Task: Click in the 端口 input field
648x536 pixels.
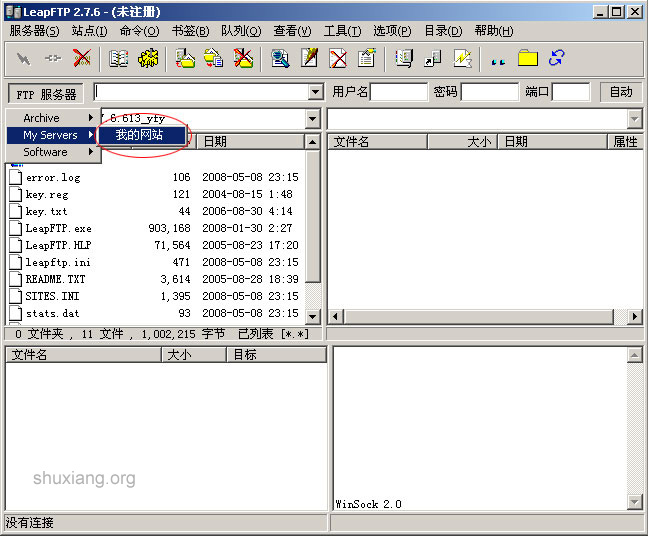Action: pyautogui.click(x=571, y=92)
